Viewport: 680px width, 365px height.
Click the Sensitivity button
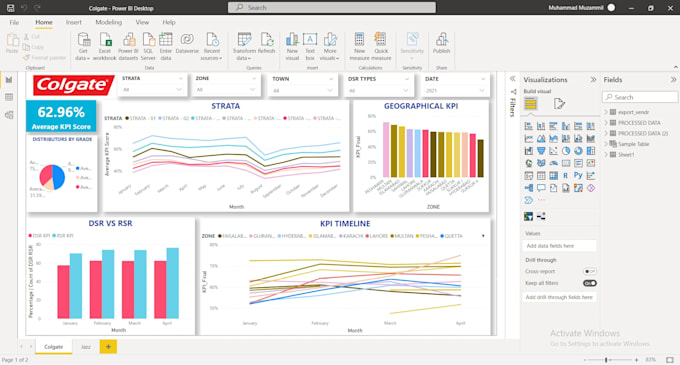[412, 46]
